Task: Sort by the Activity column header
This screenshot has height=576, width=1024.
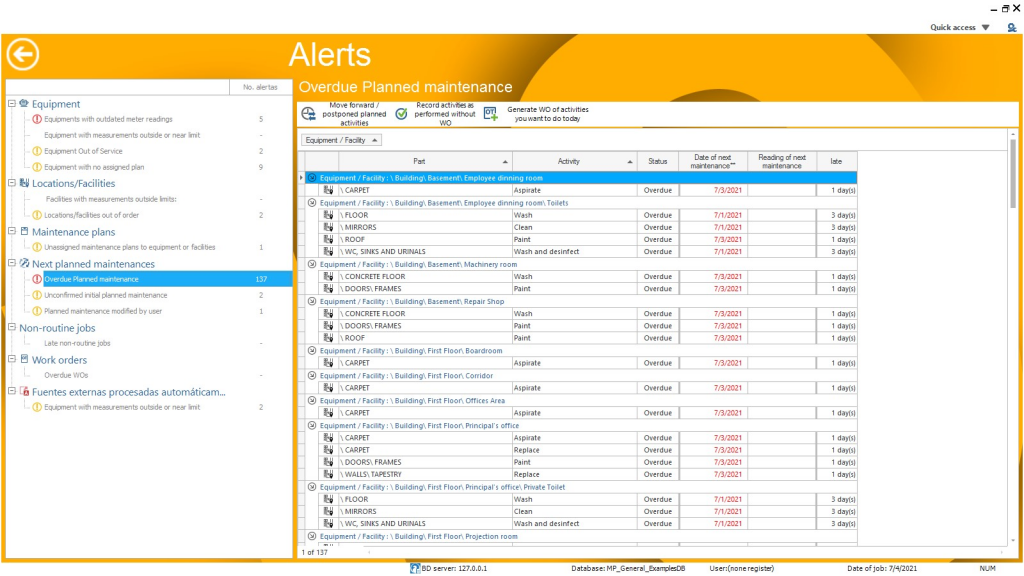Action: tap(575, 161)
